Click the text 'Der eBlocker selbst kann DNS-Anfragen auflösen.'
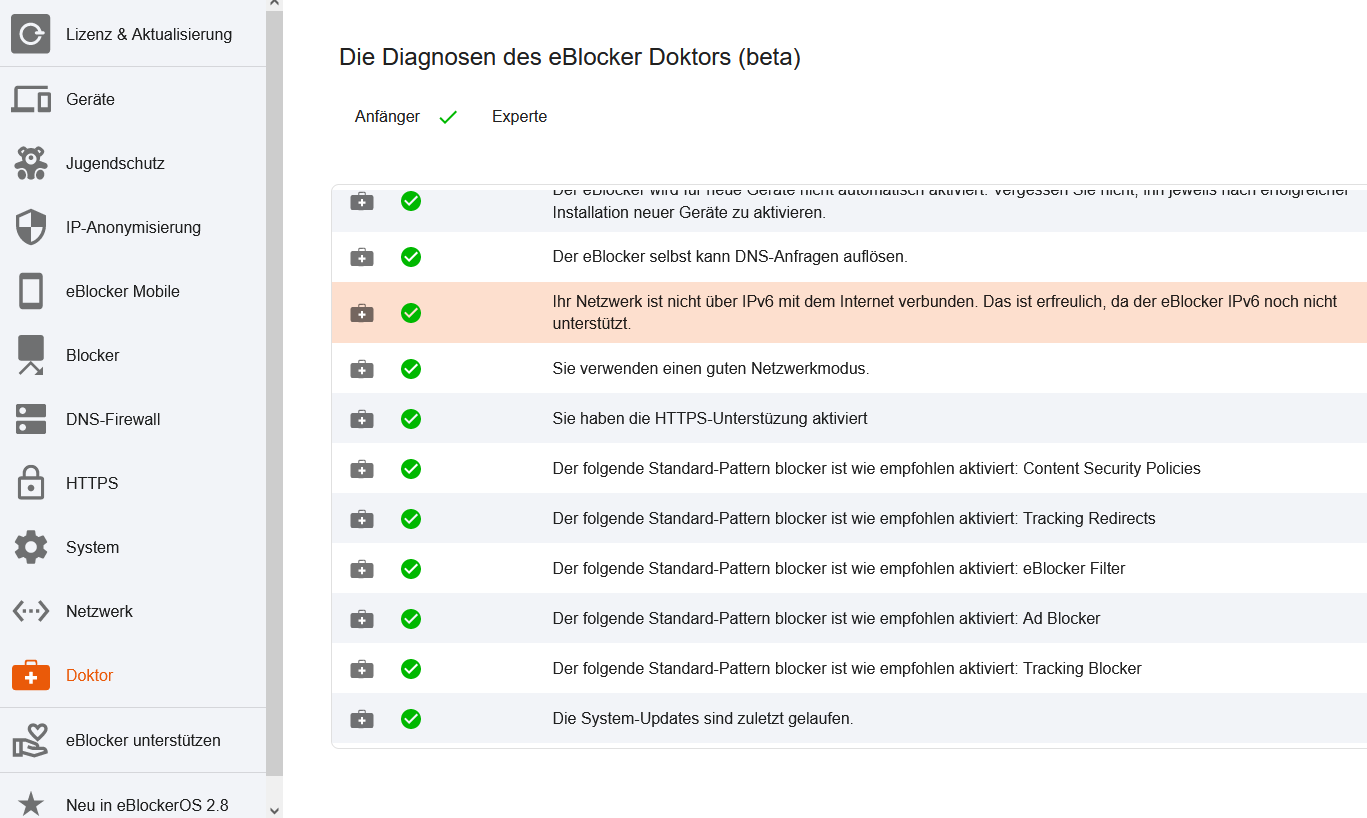This screenshot has width=1367, height=818. pyautogui.click(x=730, y=257)
